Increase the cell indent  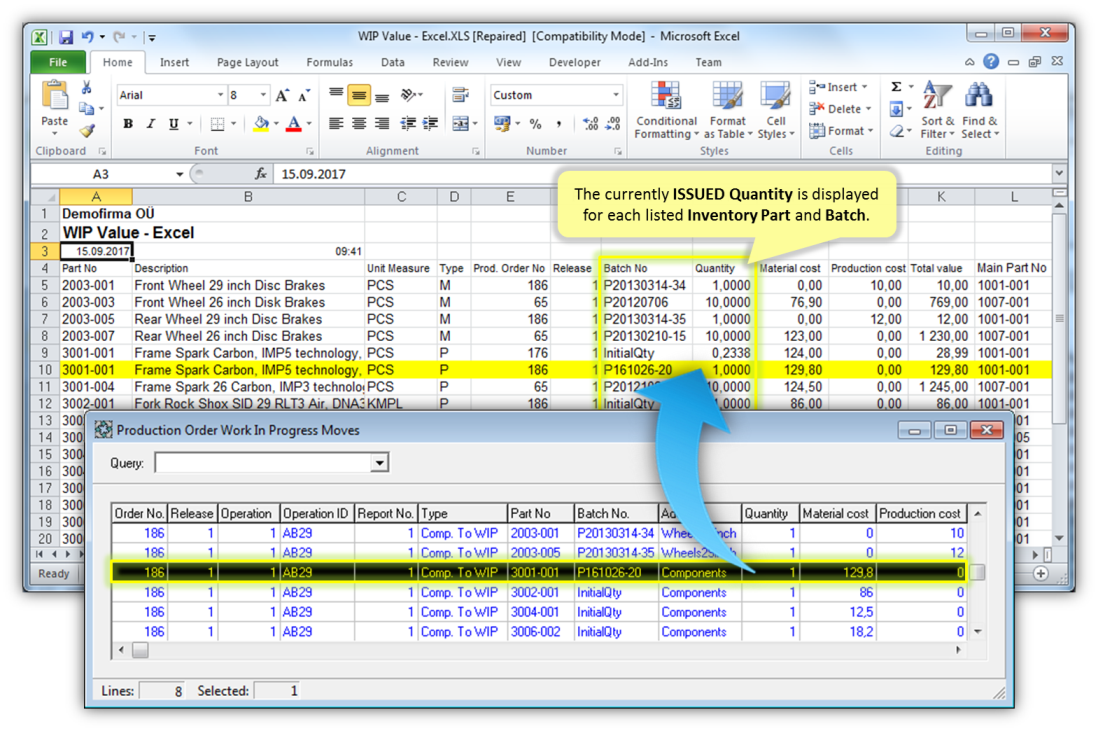(430, 124)
